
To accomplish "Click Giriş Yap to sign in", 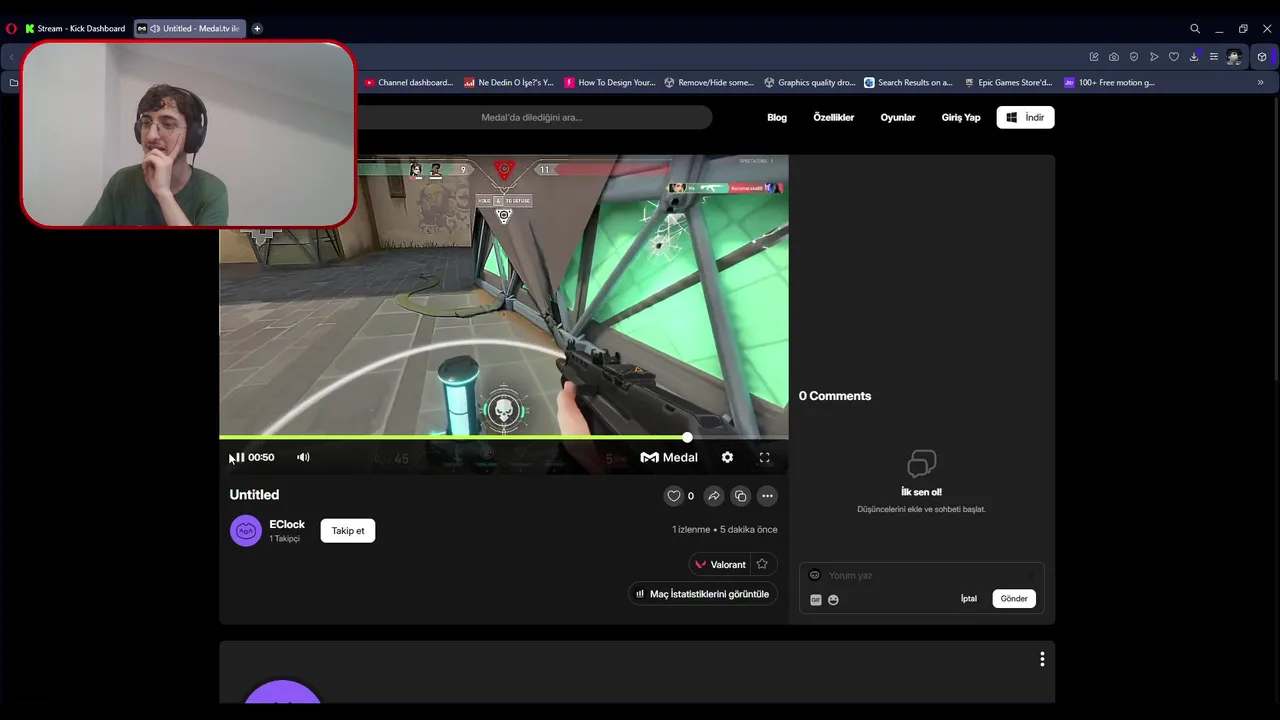I will tap(961, 117).
